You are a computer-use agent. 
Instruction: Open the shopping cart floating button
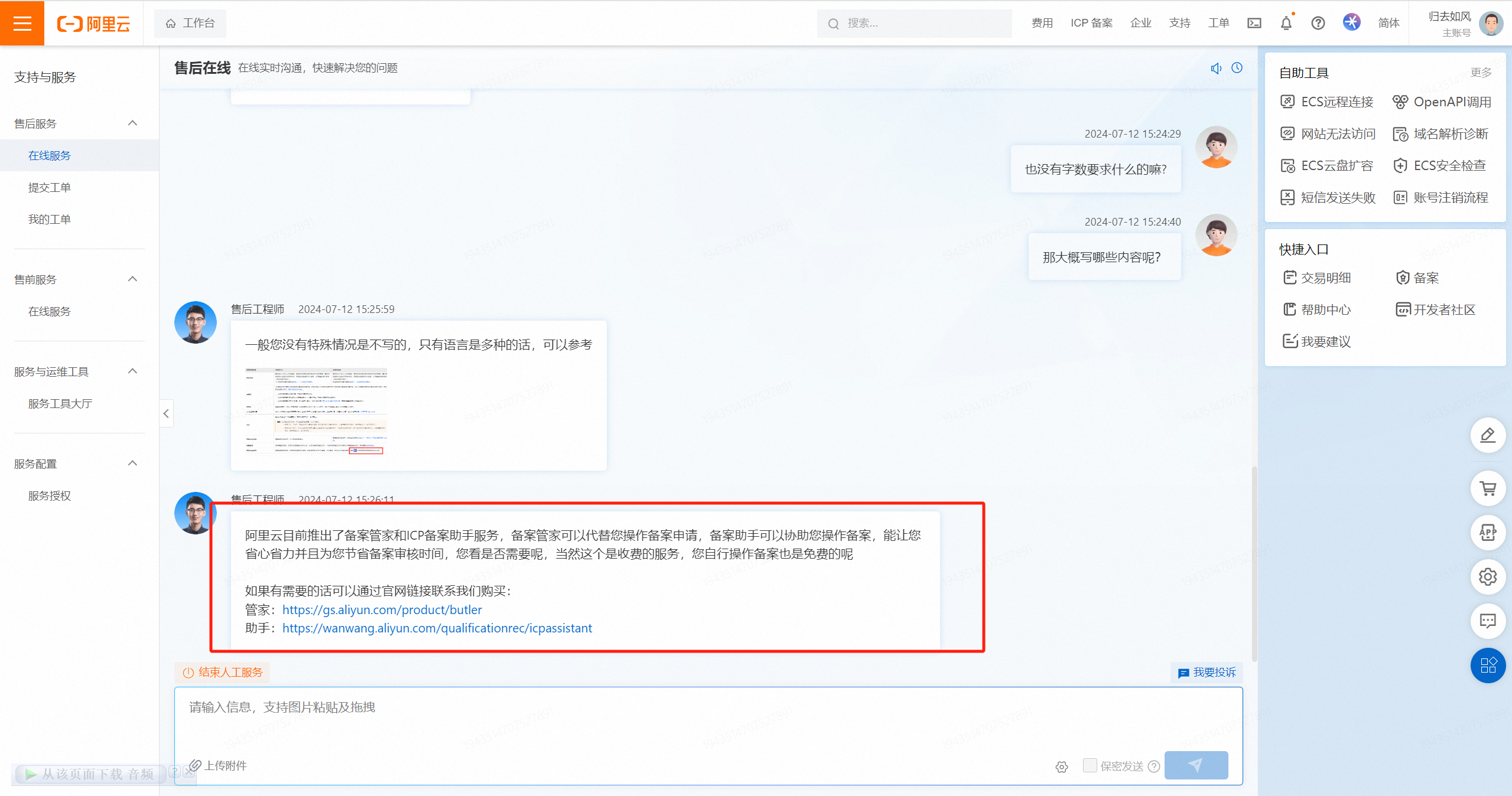tap(1487, 488)
